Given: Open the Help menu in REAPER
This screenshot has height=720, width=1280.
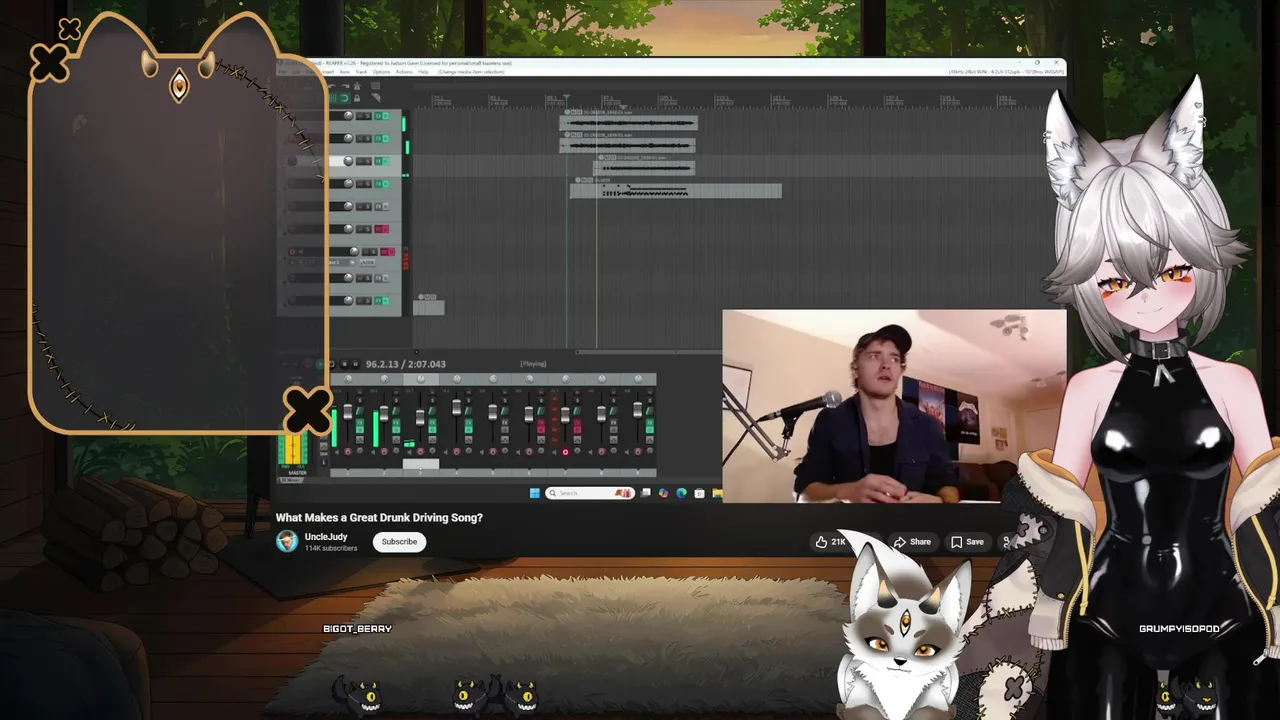Looking at the screenshot, I should 423,72.
